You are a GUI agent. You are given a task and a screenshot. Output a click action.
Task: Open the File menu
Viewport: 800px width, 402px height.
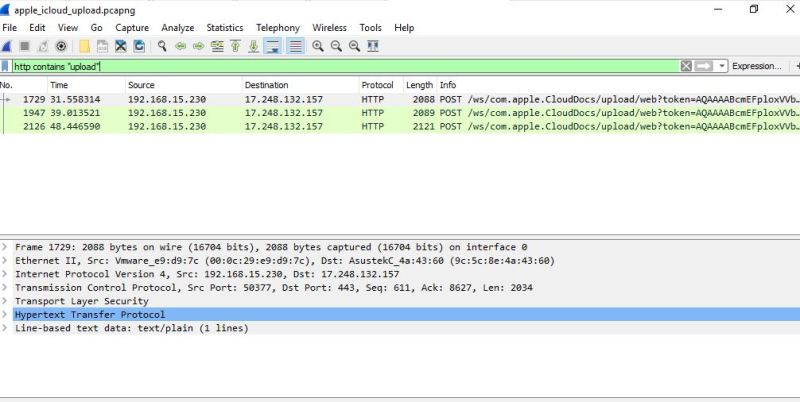[10, 28]
